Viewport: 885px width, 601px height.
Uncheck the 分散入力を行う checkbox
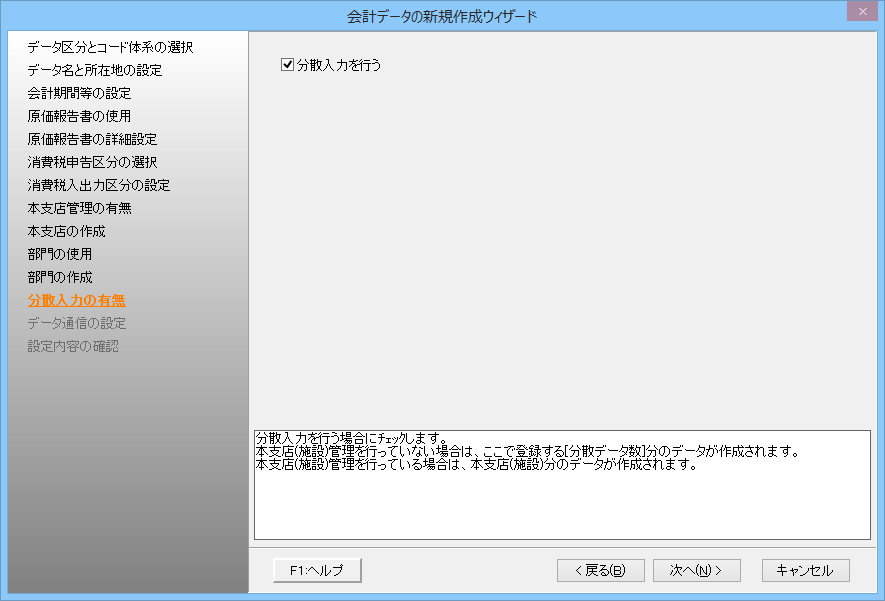pyautogui.click(x=289, y=65)
